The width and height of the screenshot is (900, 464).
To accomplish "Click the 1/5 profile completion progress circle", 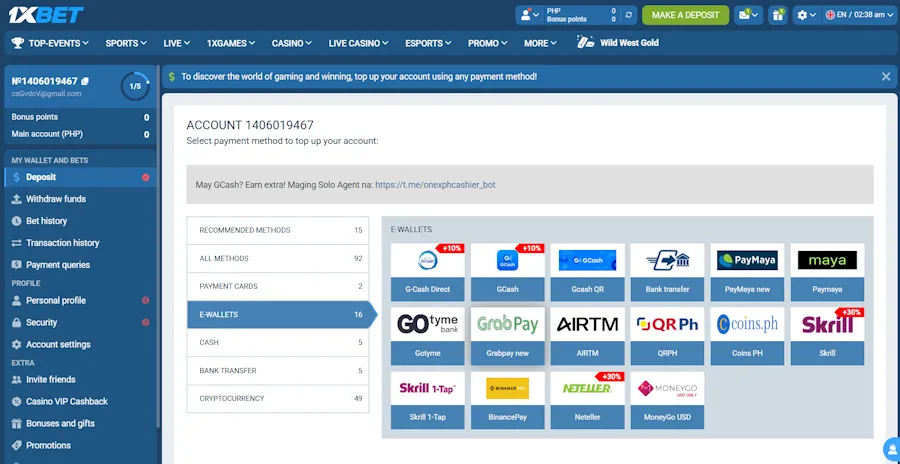I will (x=135, y=87).
